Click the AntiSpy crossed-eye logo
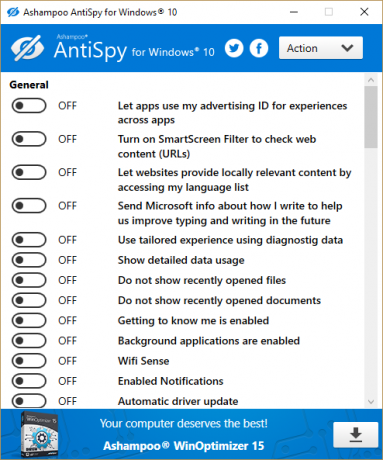Screen dimensions: 383x460 coord(27,48)
